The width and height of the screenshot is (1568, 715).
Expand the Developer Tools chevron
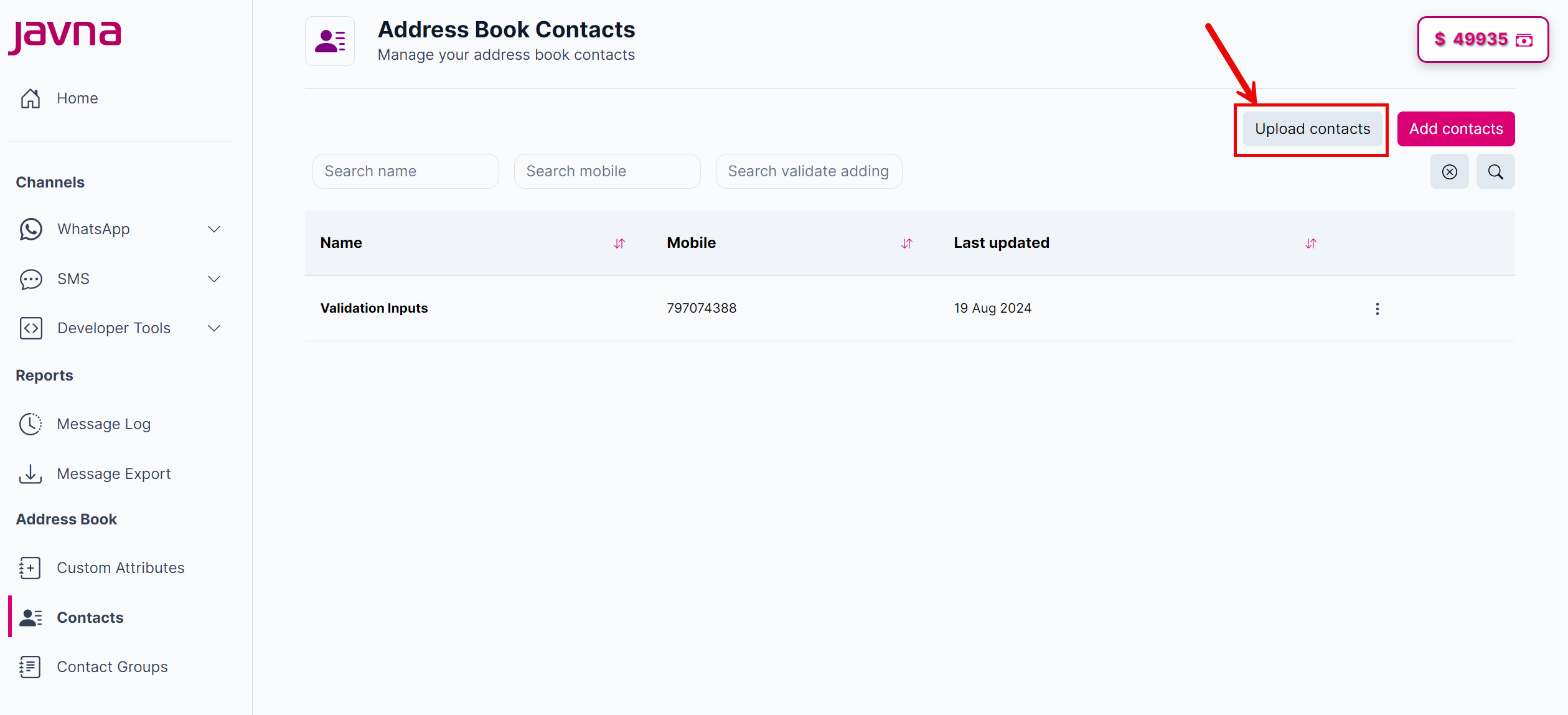[x=214, y=328]
